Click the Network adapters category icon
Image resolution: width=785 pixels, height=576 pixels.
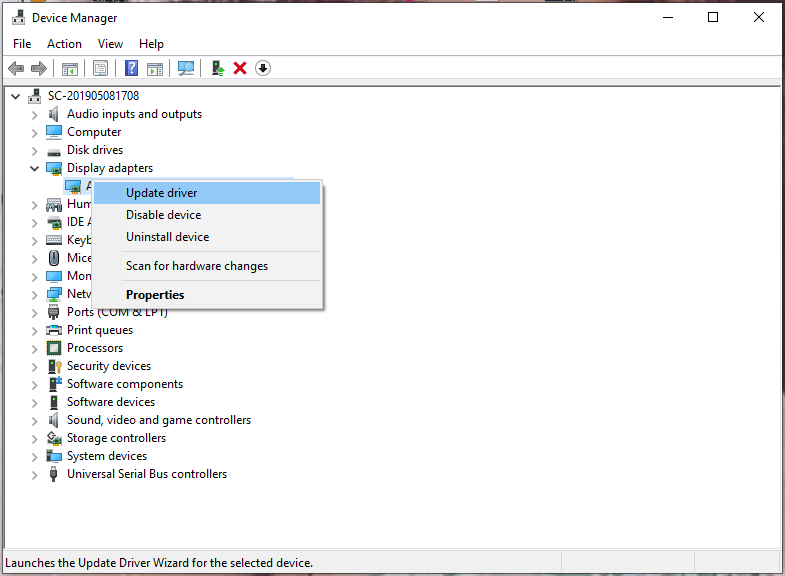tap(54, 294)
